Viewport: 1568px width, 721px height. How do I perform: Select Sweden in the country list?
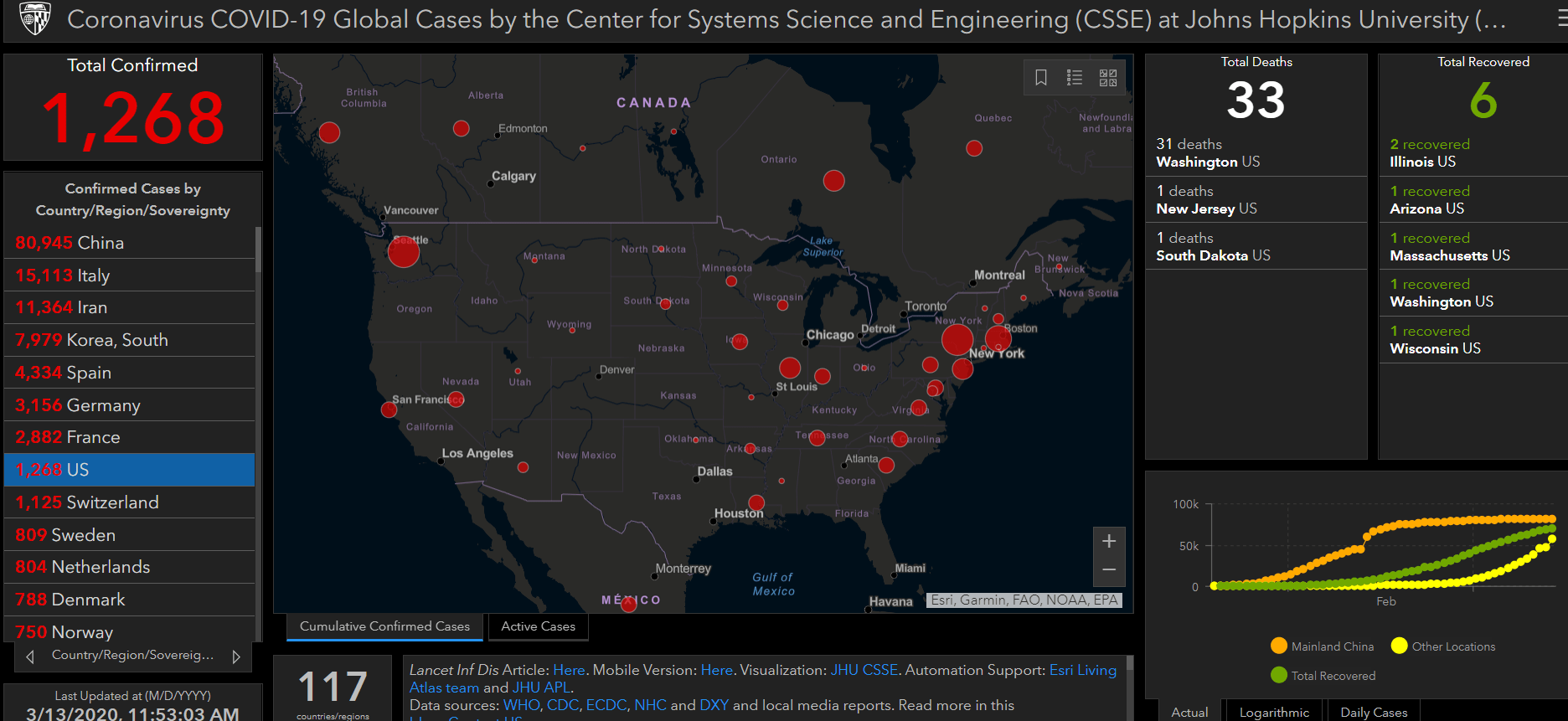130,535
